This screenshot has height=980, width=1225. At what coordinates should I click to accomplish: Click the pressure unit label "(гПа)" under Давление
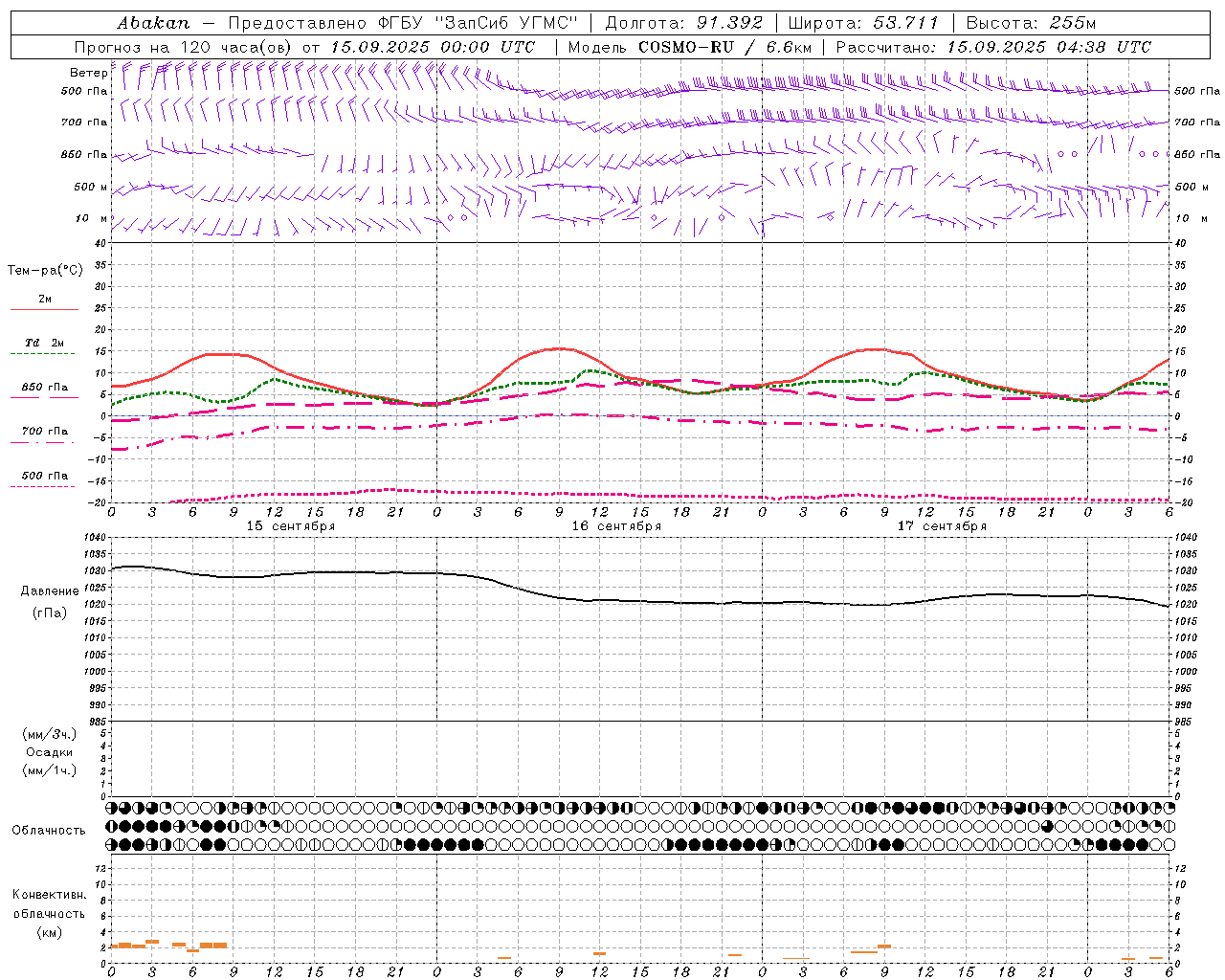click(50, 613)
